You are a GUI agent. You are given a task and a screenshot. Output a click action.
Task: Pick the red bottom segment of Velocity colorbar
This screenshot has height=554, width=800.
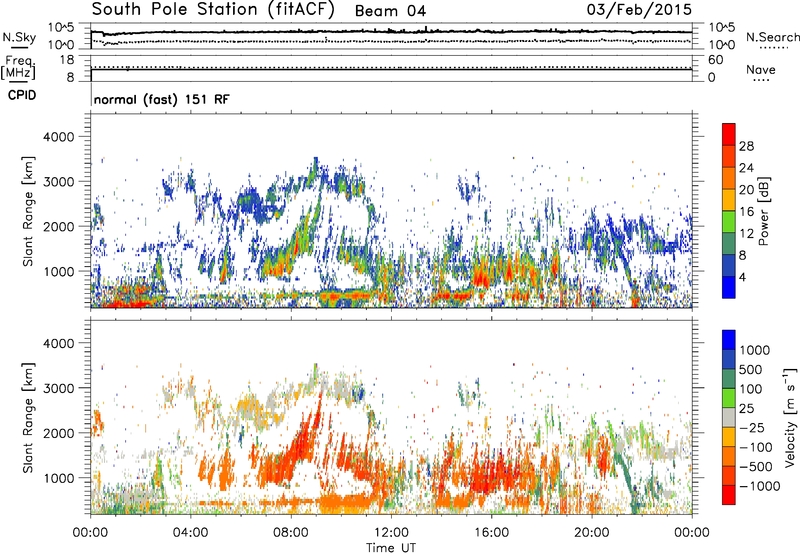coord(729,495)
